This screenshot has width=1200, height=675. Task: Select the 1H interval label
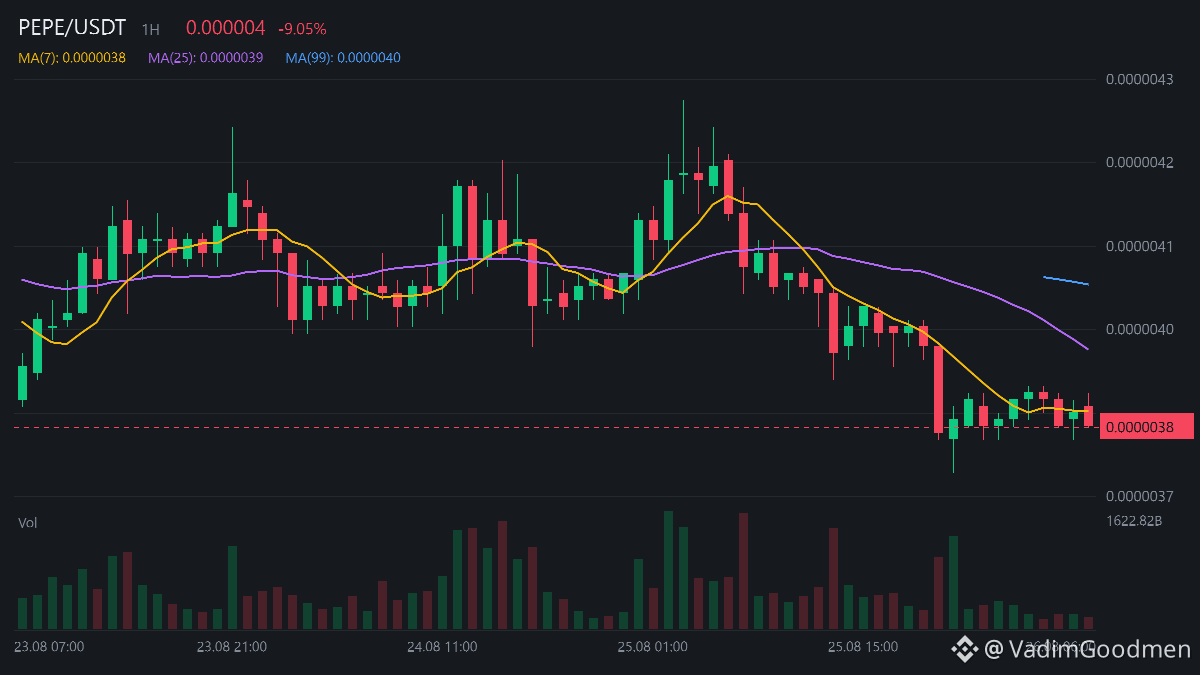pos(150,30)
